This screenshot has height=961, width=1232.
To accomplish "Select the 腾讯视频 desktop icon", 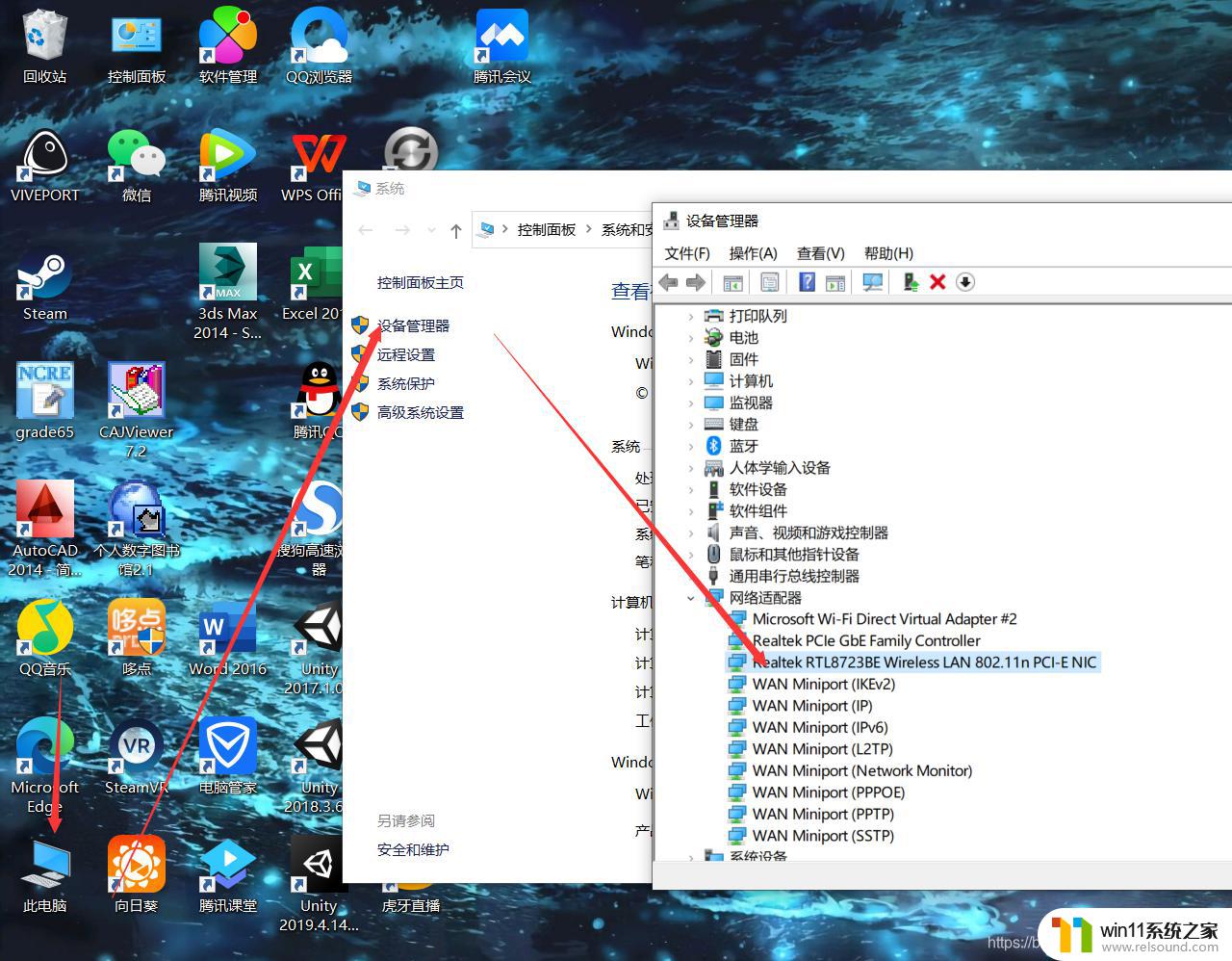I will pos(228,166).
